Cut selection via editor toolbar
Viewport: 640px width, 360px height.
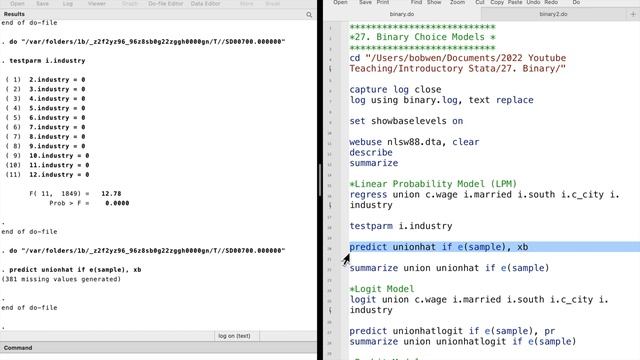[480, 2]
